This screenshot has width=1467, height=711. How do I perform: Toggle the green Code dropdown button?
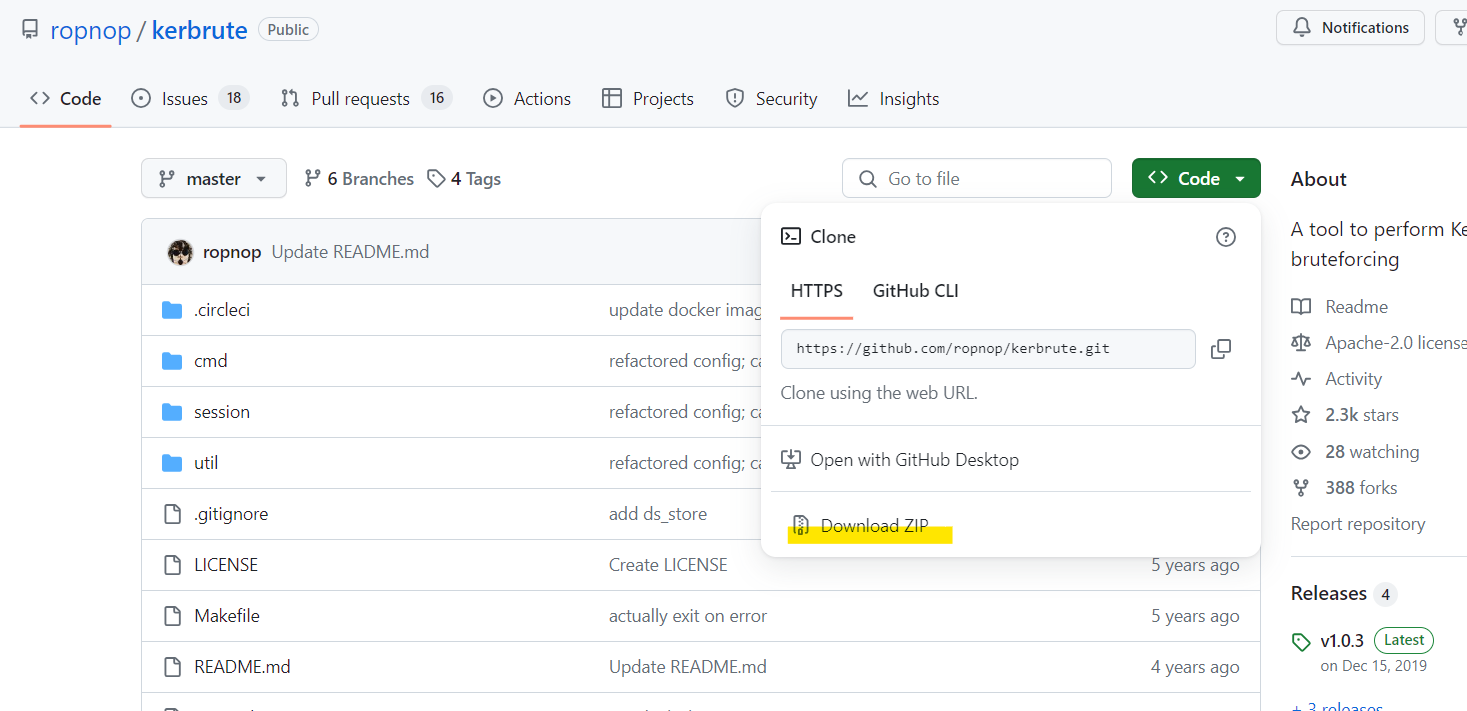point(1196,178)
